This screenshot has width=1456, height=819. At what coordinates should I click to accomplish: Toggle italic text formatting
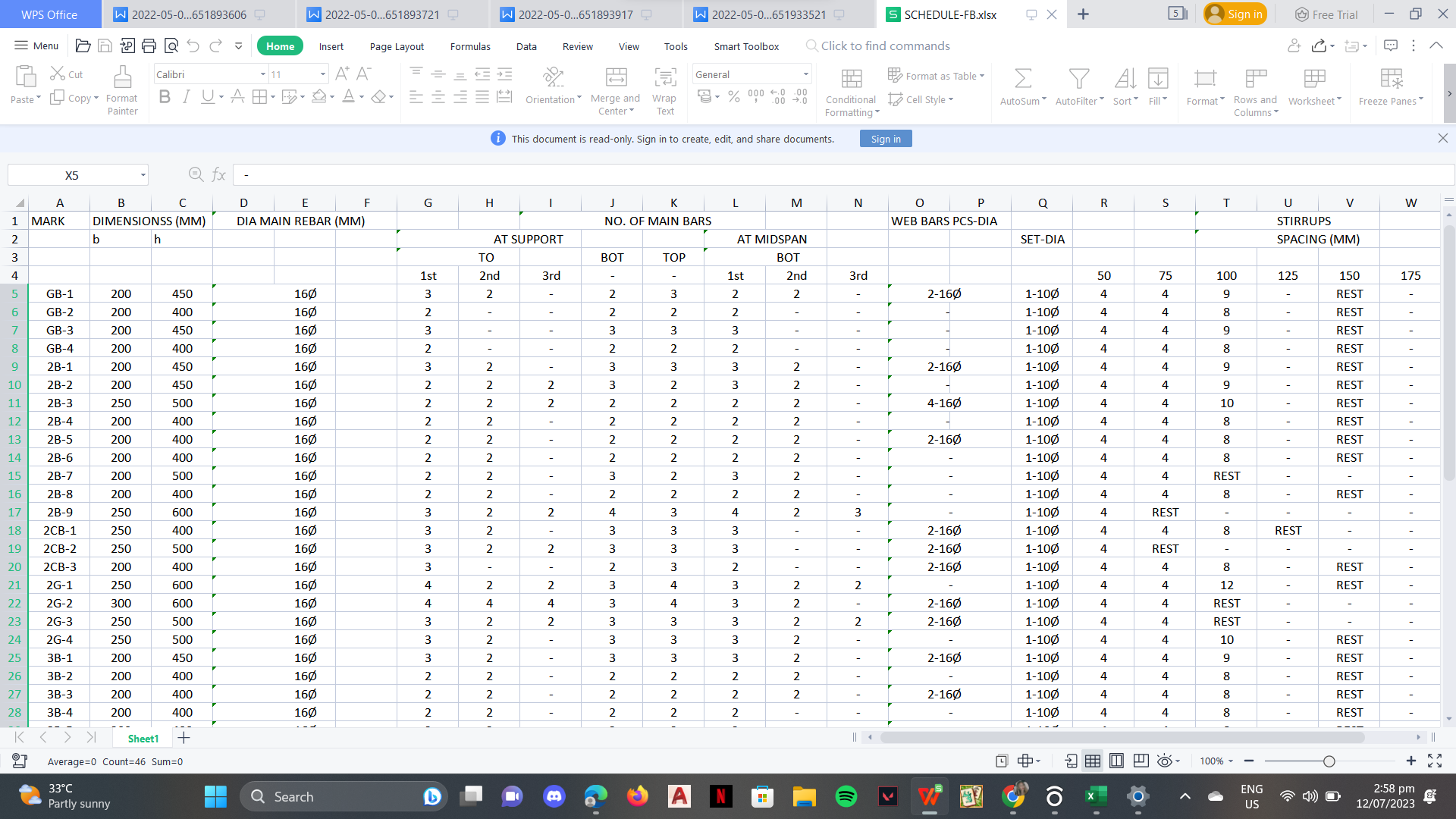[x=186, y=97]
